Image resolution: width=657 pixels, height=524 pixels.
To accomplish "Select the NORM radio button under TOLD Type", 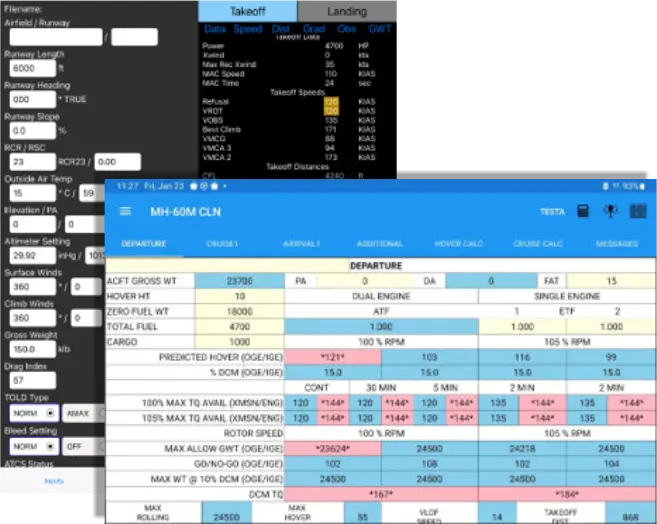I will click(x=34, y=413).
